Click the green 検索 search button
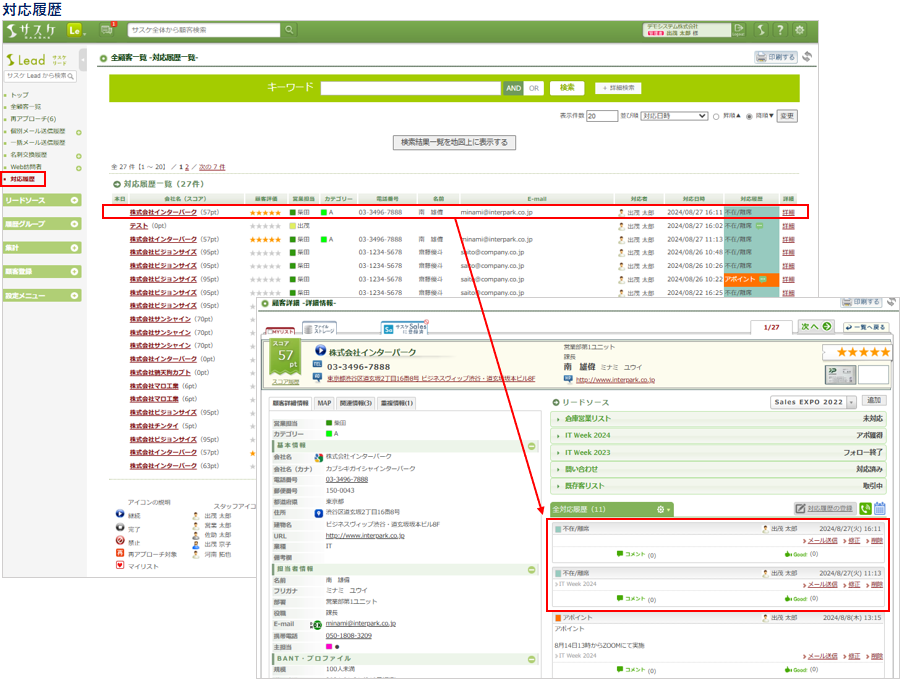902x682 pixels. pos(567,87)
